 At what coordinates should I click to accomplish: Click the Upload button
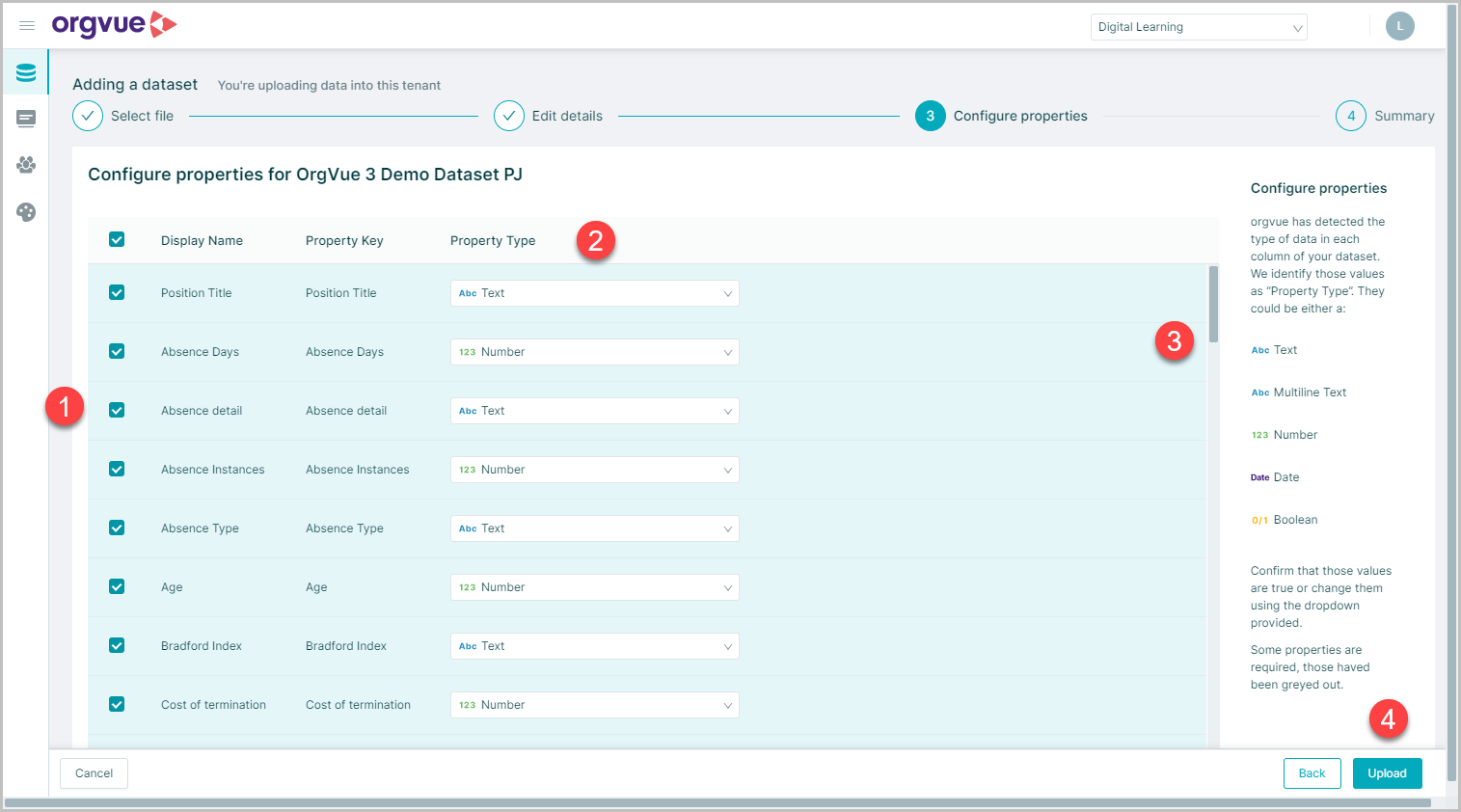1388,773
